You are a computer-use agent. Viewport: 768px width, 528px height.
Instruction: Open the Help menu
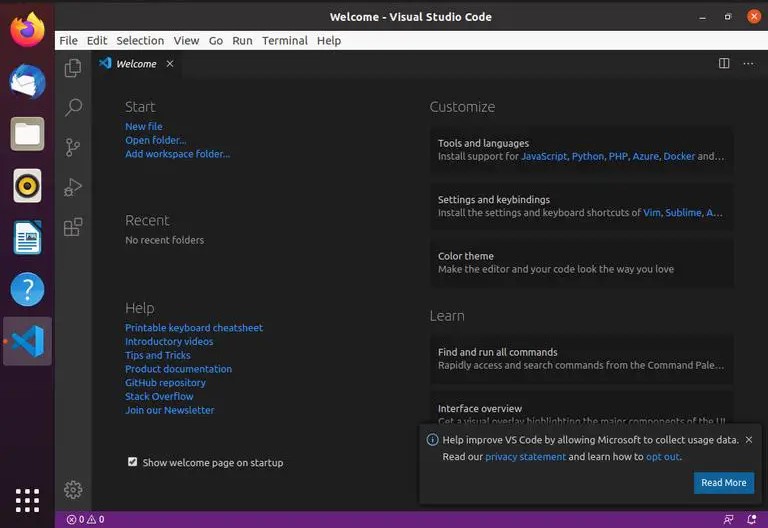click(329, 41)
